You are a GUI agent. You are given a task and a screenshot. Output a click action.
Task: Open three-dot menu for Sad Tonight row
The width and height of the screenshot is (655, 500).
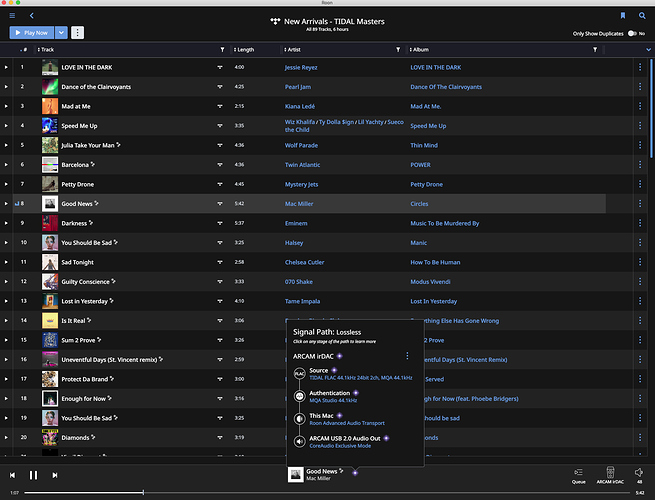coord(640,262)
